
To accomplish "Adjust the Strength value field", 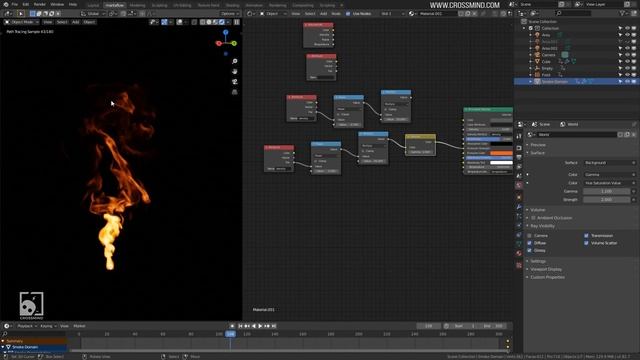I will click(x=607, y=200).
